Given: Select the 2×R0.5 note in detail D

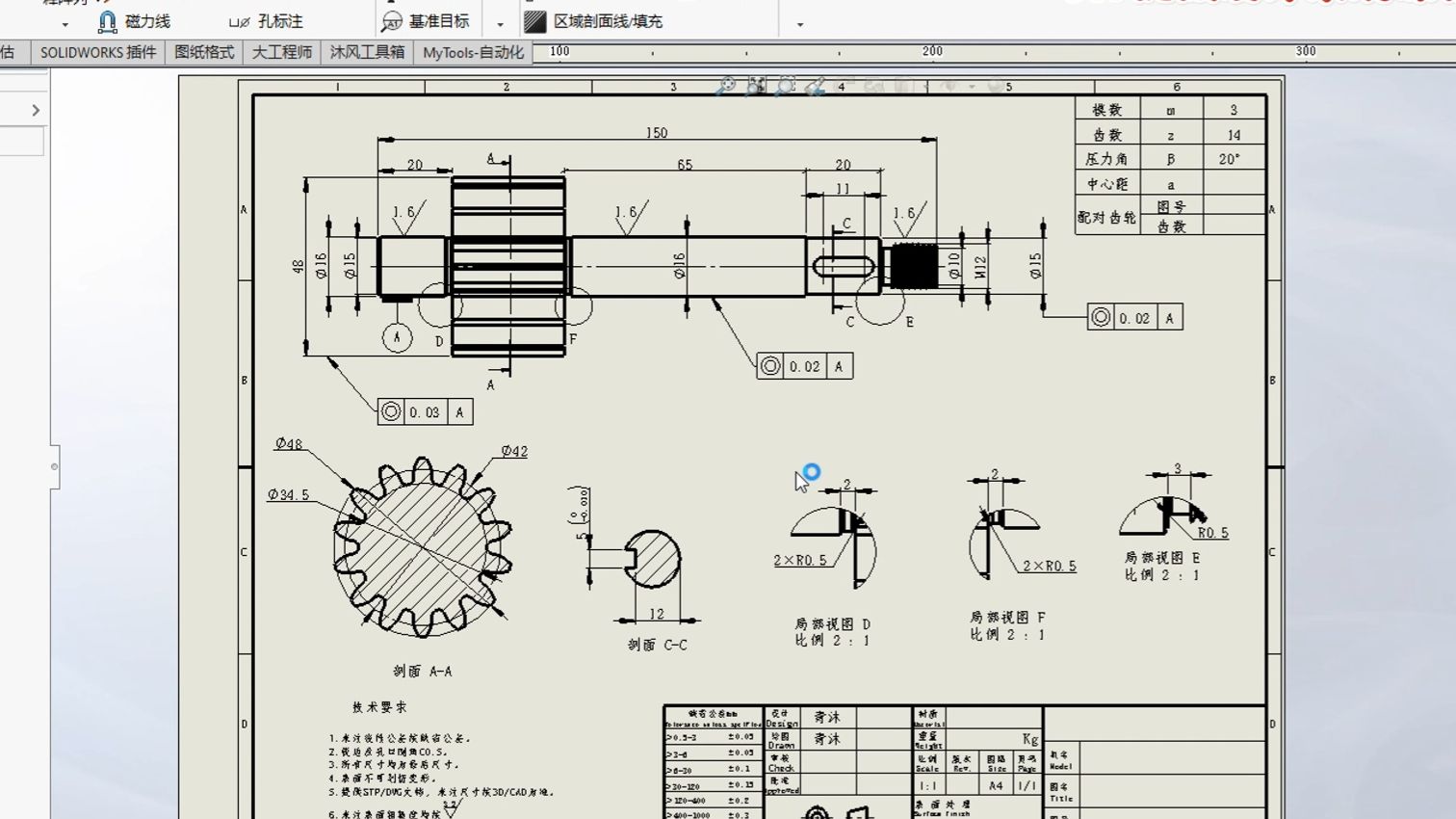Looking at the screenshot, I should [x=800, y=560].
